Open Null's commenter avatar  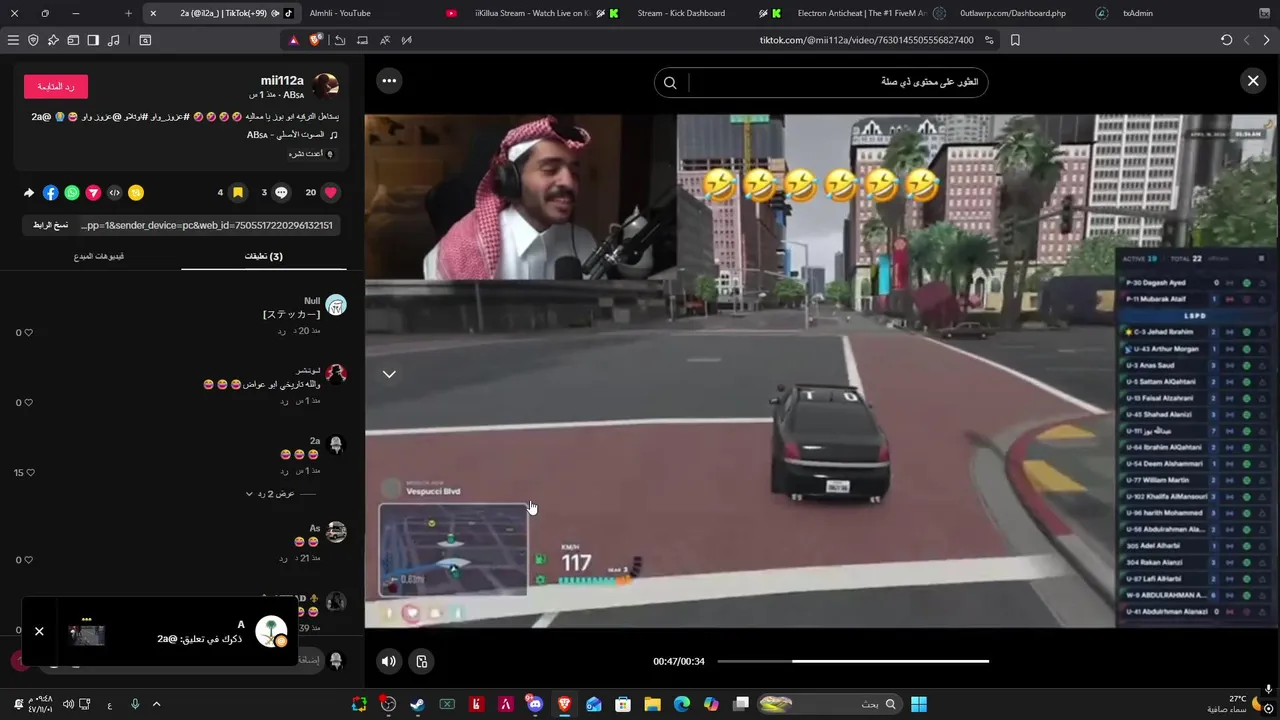click(x=336, y=306)
